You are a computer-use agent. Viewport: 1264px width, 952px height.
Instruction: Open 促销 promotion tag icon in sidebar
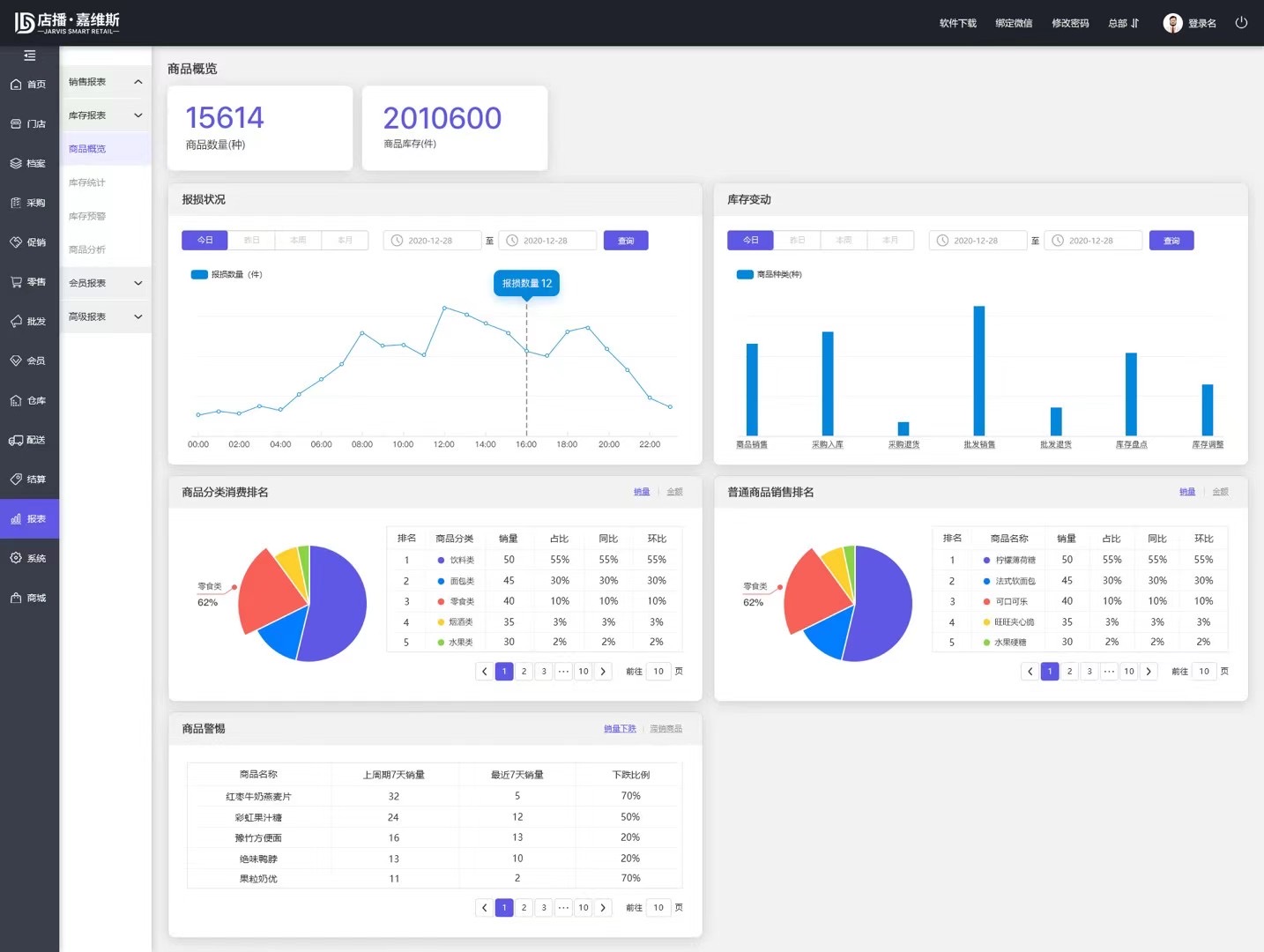(16, 242)
